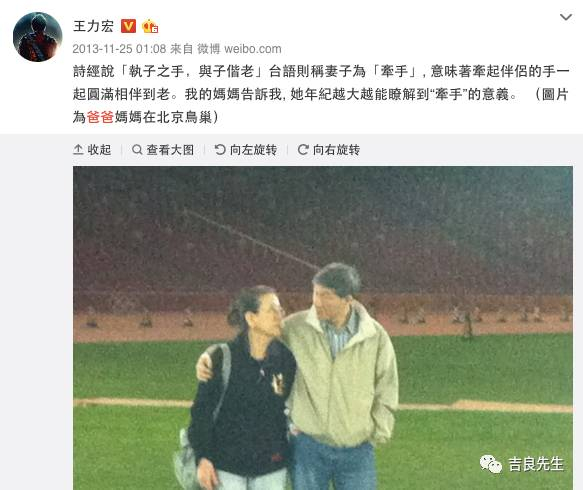The height and width of the screenshot is (490, 583).
Task: Expand the post options chevron
Action: pyautogui.click(x=566, y=17)
